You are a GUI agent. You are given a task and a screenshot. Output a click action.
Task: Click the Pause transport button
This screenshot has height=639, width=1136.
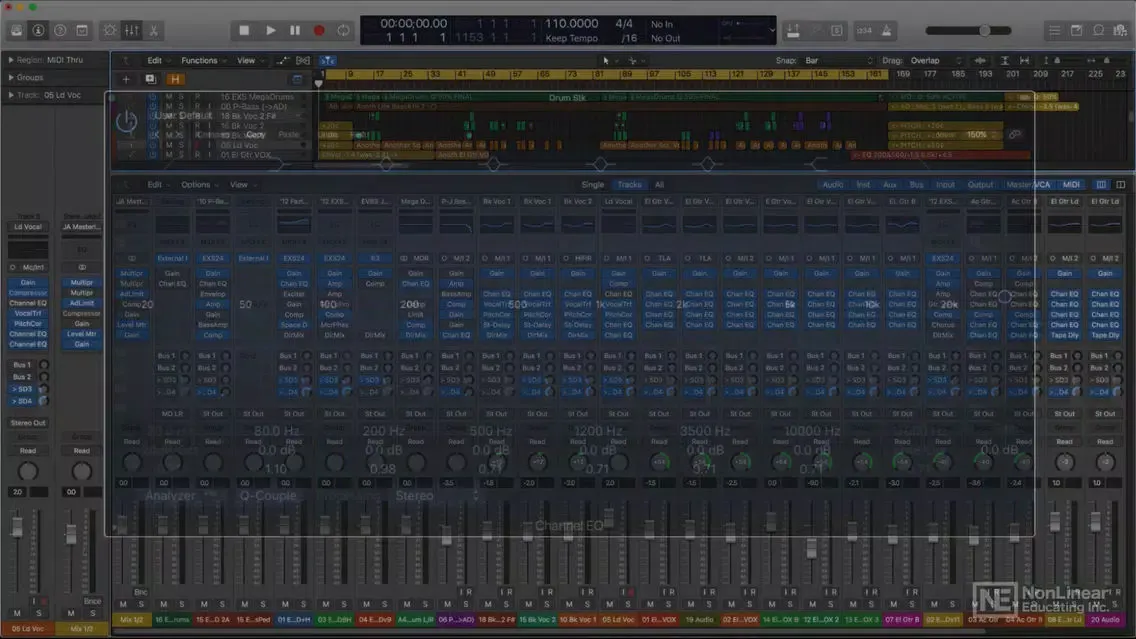(x=295, y=30)
